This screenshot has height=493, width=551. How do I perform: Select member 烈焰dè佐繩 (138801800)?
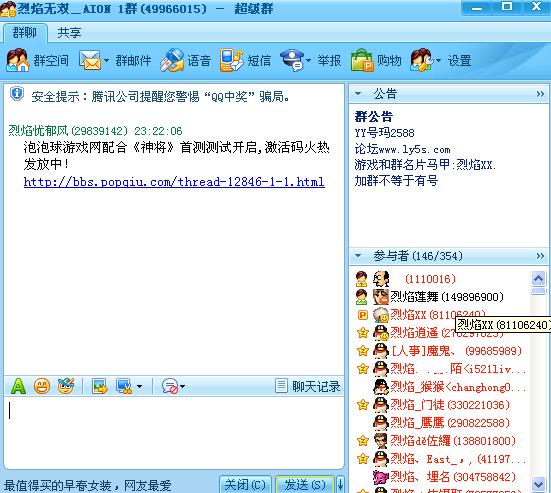(441, 441)
